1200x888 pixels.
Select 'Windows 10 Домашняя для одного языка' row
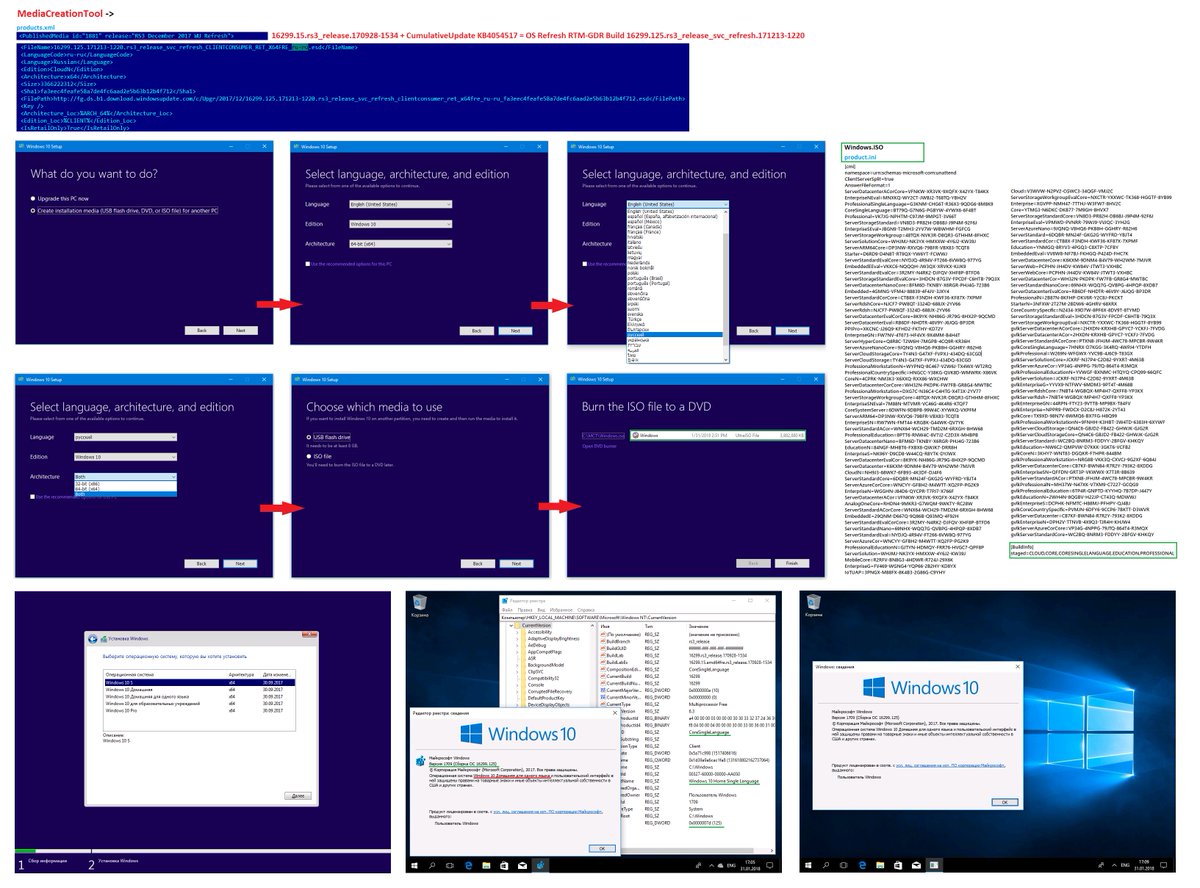pos(200,697)
